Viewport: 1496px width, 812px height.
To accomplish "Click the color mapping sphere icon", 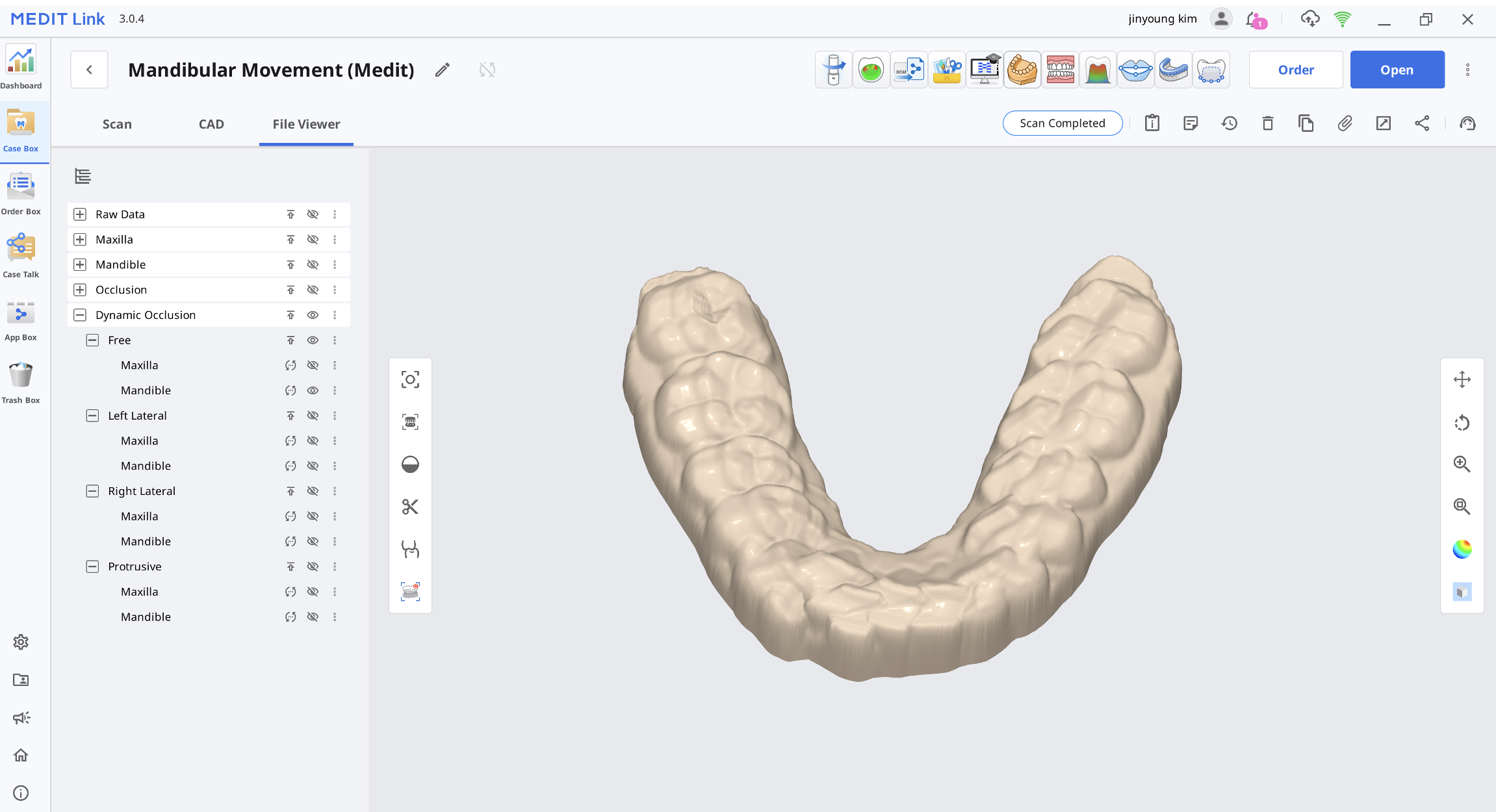I will [x=1462, y=550].
